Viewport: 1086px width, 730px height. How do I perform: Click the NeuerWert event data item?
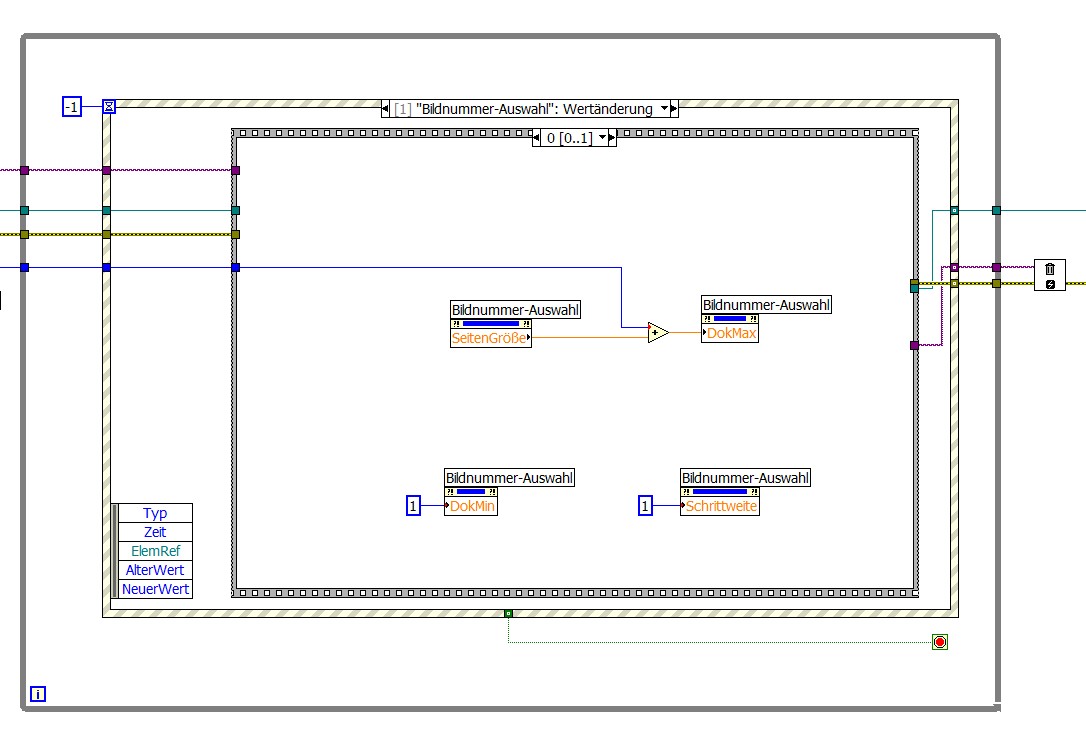pos(155,589)
